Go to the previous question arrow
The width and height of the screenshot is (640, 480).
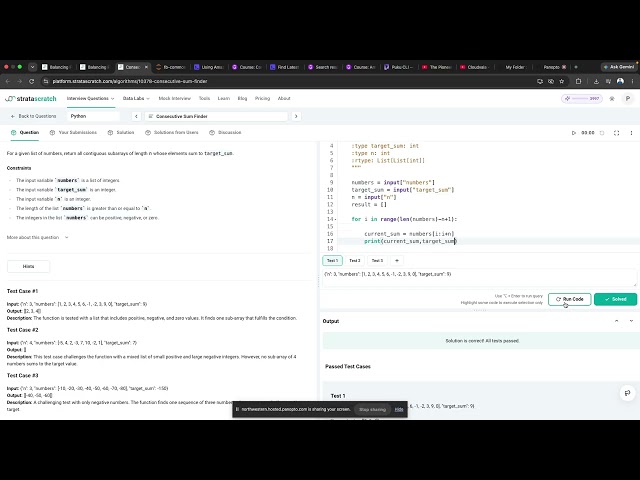(136, 116)
